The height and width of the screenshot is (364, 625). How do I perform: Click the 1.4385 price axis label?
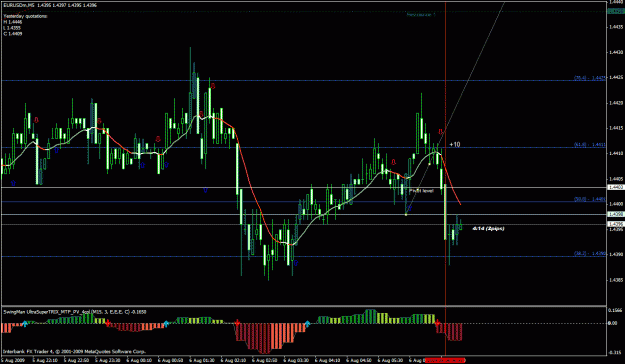tap(616, 280)
